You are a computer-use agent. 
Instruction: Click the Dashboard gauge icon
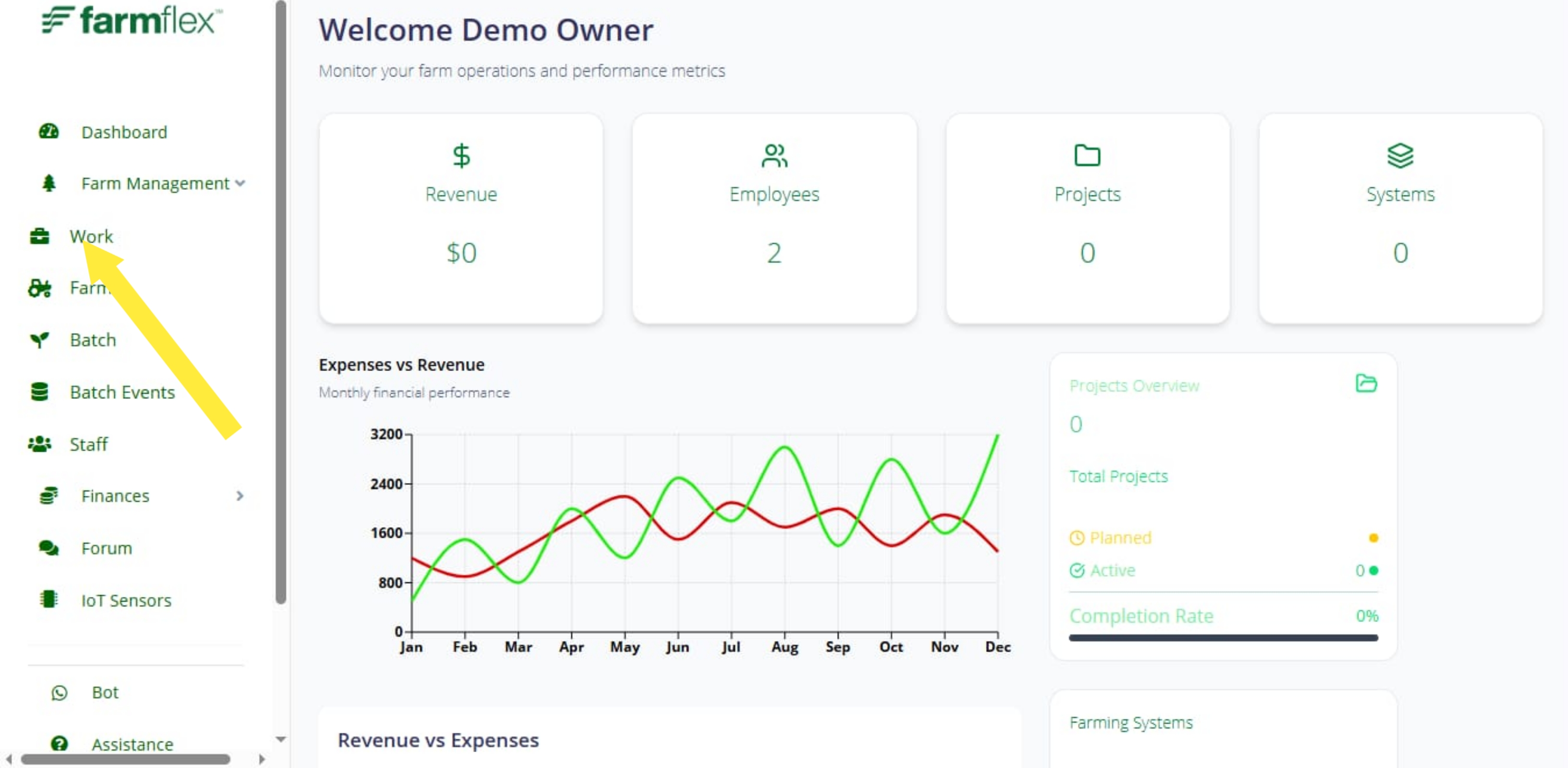(49, 132)
